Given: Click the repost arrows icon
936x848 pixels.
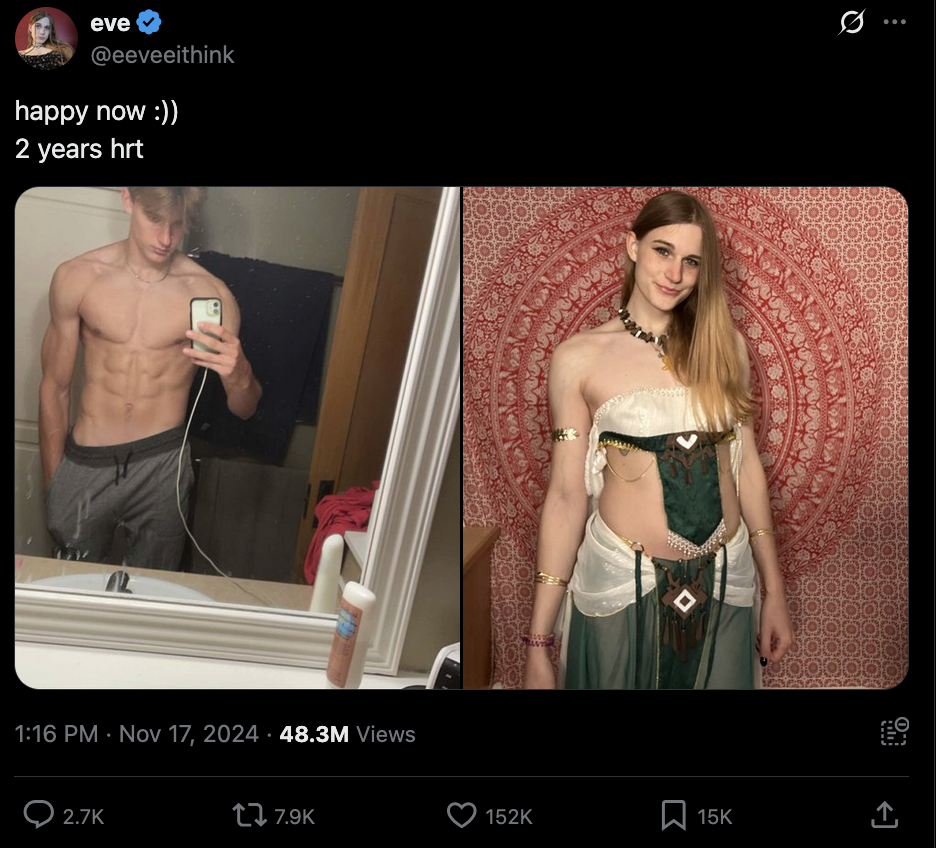Looking at the screenshot, I should click(x=250, y=815).
